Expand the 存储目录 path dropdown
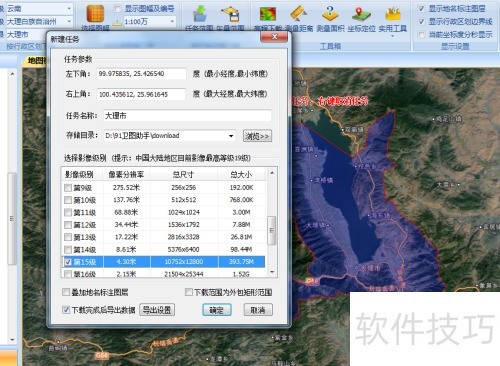The image size is (500, 366). point(231,136)
